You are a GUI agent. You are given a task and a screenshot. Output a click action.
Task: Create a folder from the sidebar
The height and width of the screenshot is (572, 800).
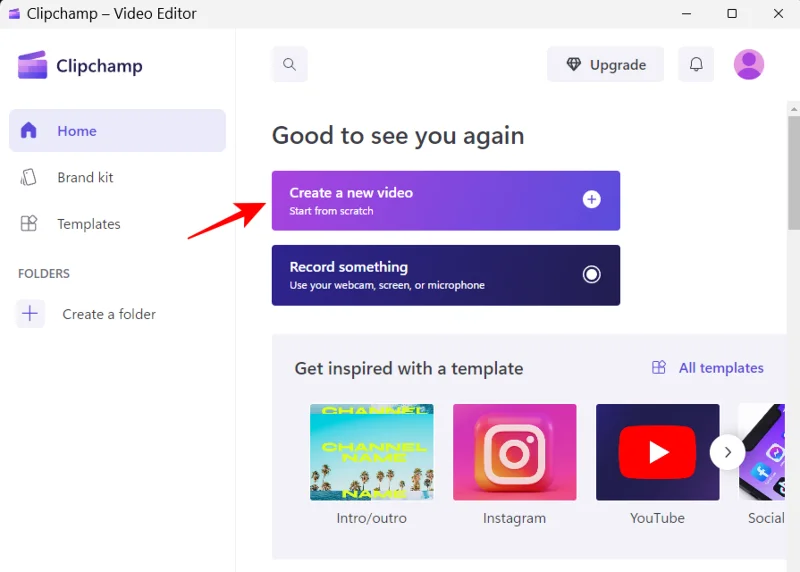tap(87, 314)
